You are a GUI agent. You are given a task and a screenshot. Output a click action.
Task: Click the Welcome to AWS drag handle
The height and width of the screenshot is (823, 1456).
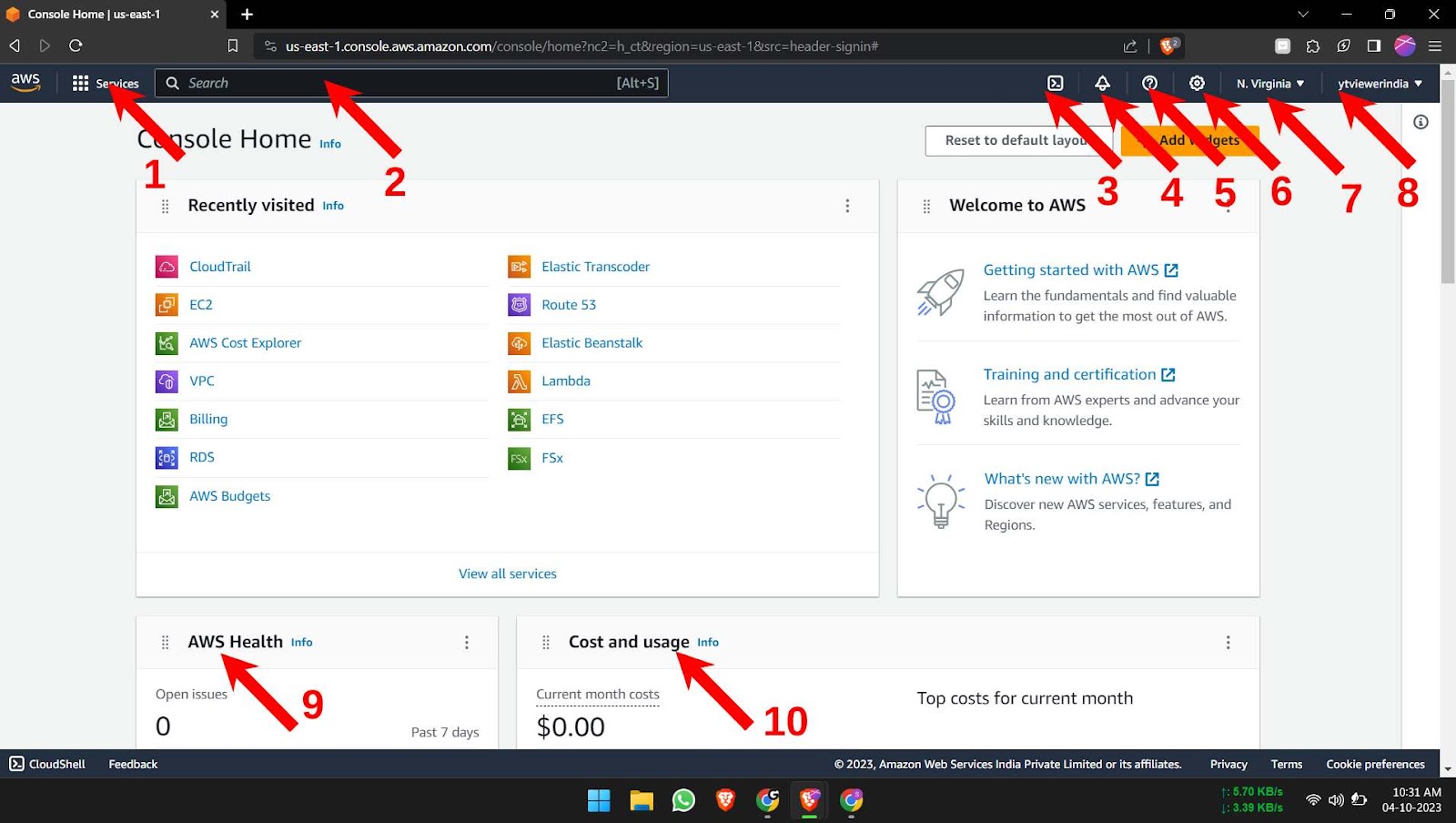point(926,207)
